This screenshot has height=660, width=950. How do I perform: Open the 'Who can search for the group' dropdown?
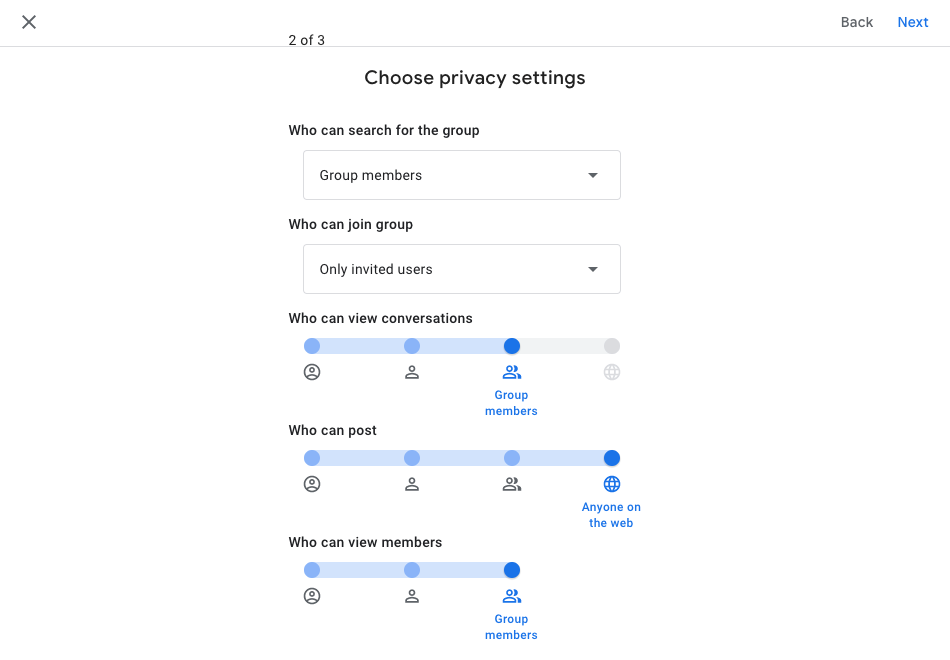coord(461,175)
